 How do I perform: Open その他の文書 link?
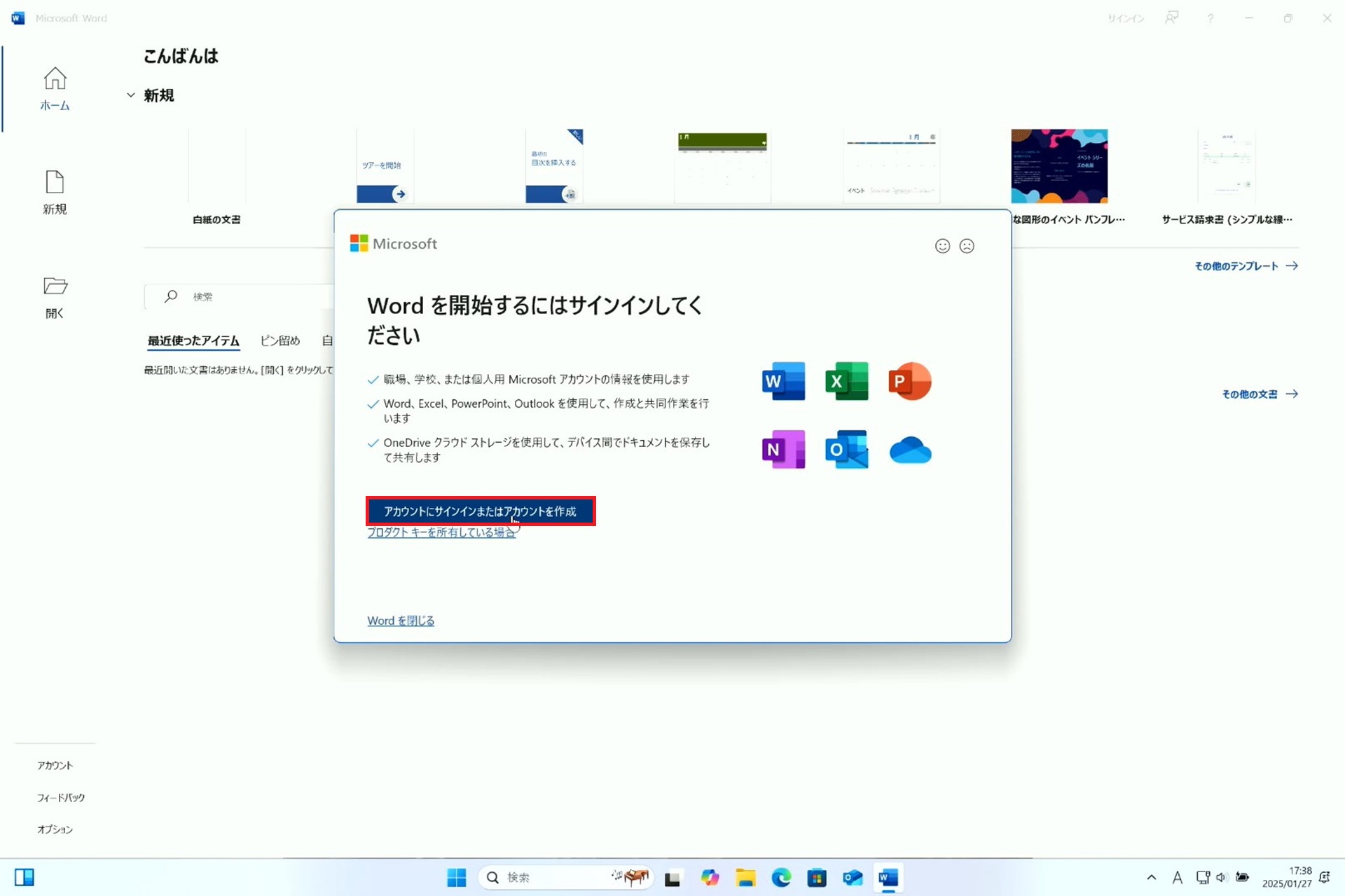pyautogui.click(x=1260, y=394)
